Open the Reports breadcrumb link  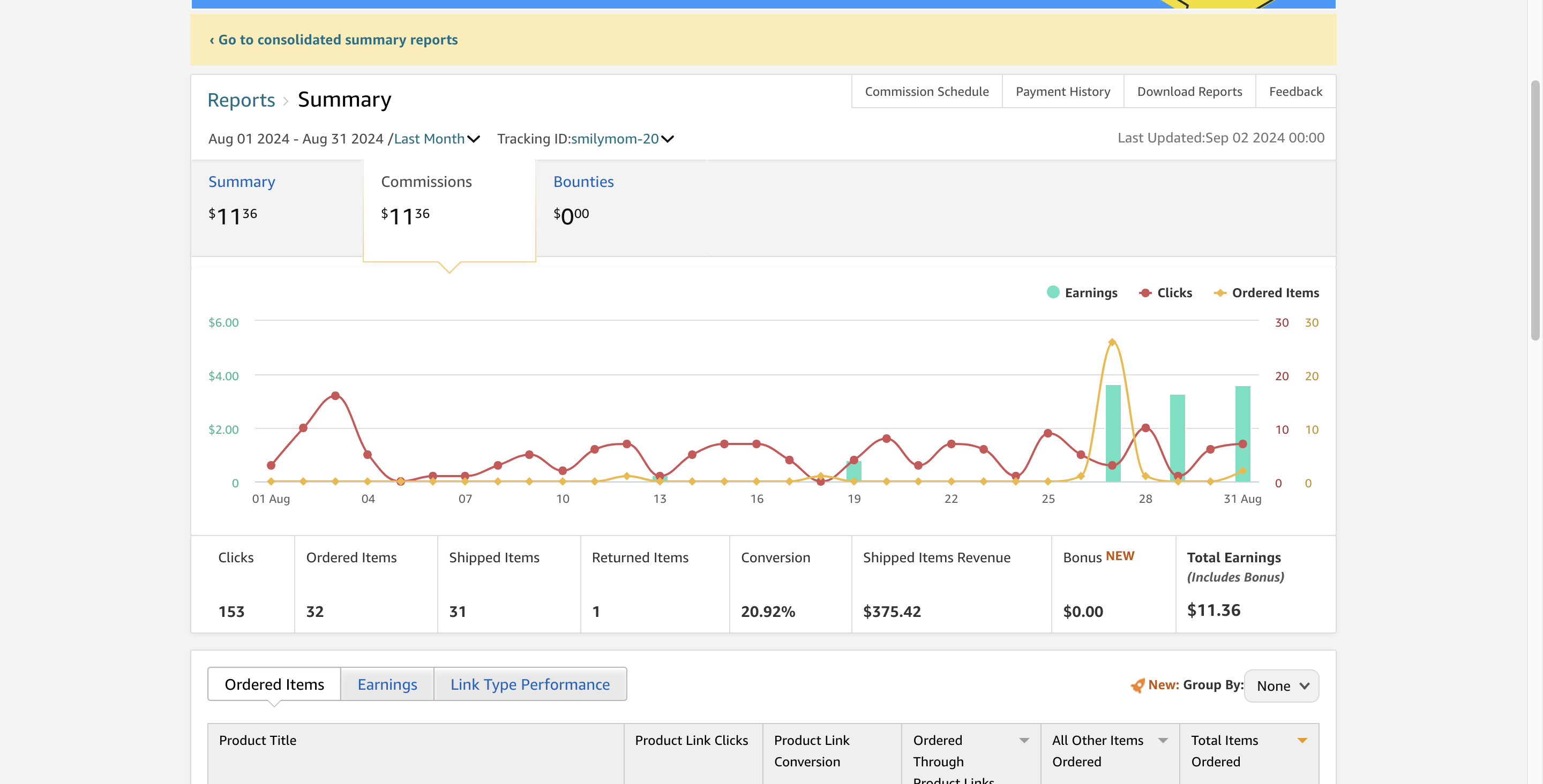coord(241,100)
